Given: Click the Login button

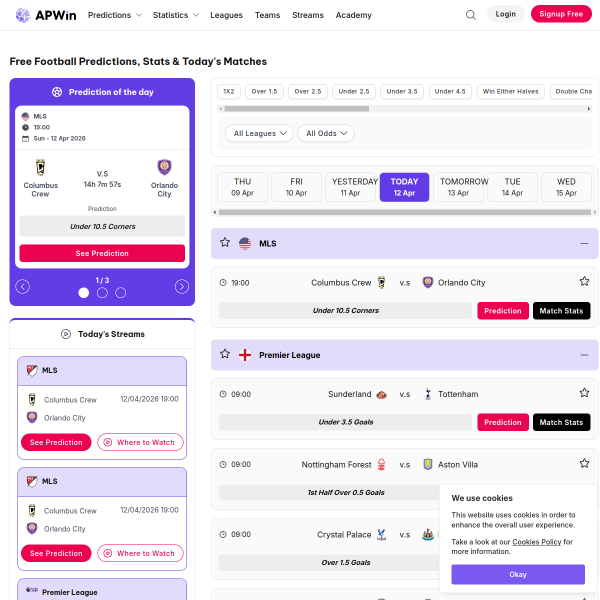Looking at the screenshot, I should tap(505, 14).
